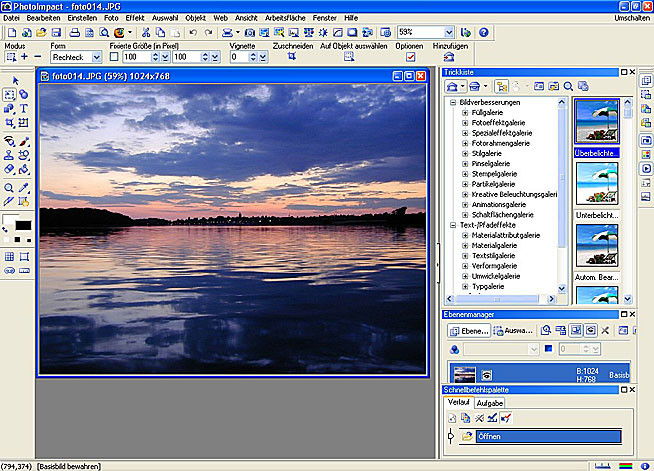
Task: Select the Öffnen history entry
Action: tap(548, 436)
